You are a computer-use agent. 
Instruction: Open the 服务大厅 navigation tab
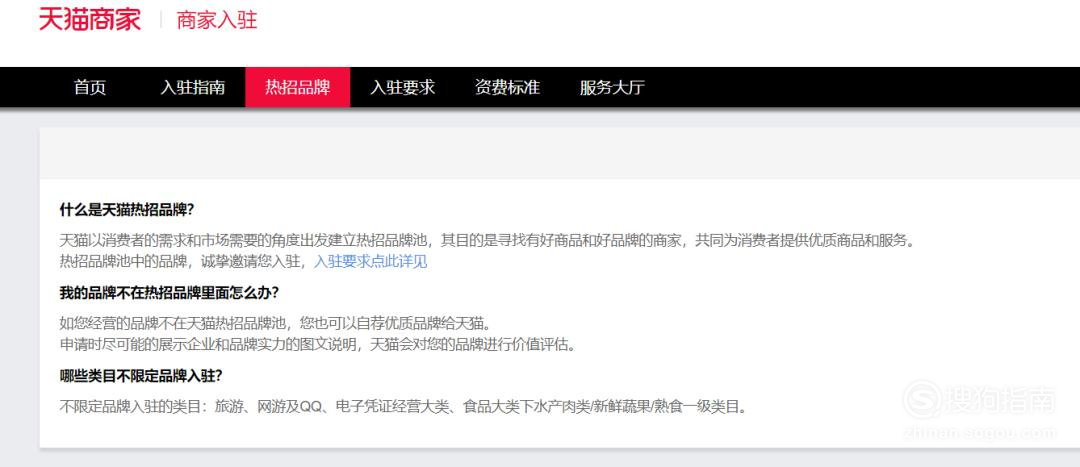pyautogui.click(x=612, y=87)
